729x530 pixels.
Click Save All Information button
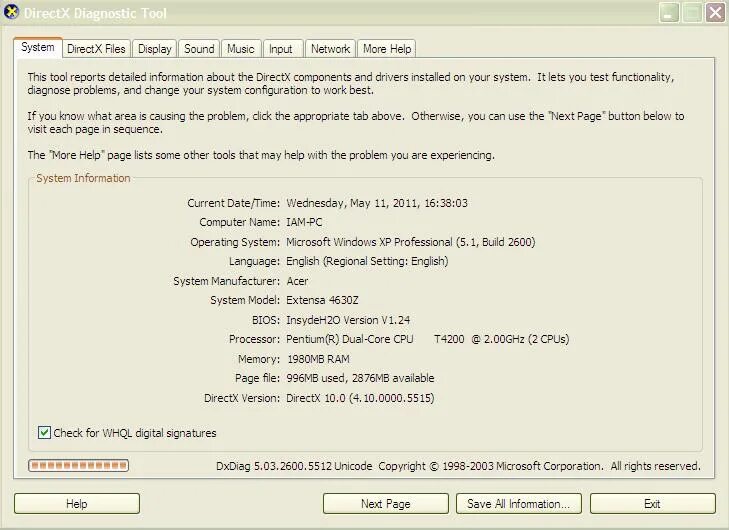click(x=519, y=504)
